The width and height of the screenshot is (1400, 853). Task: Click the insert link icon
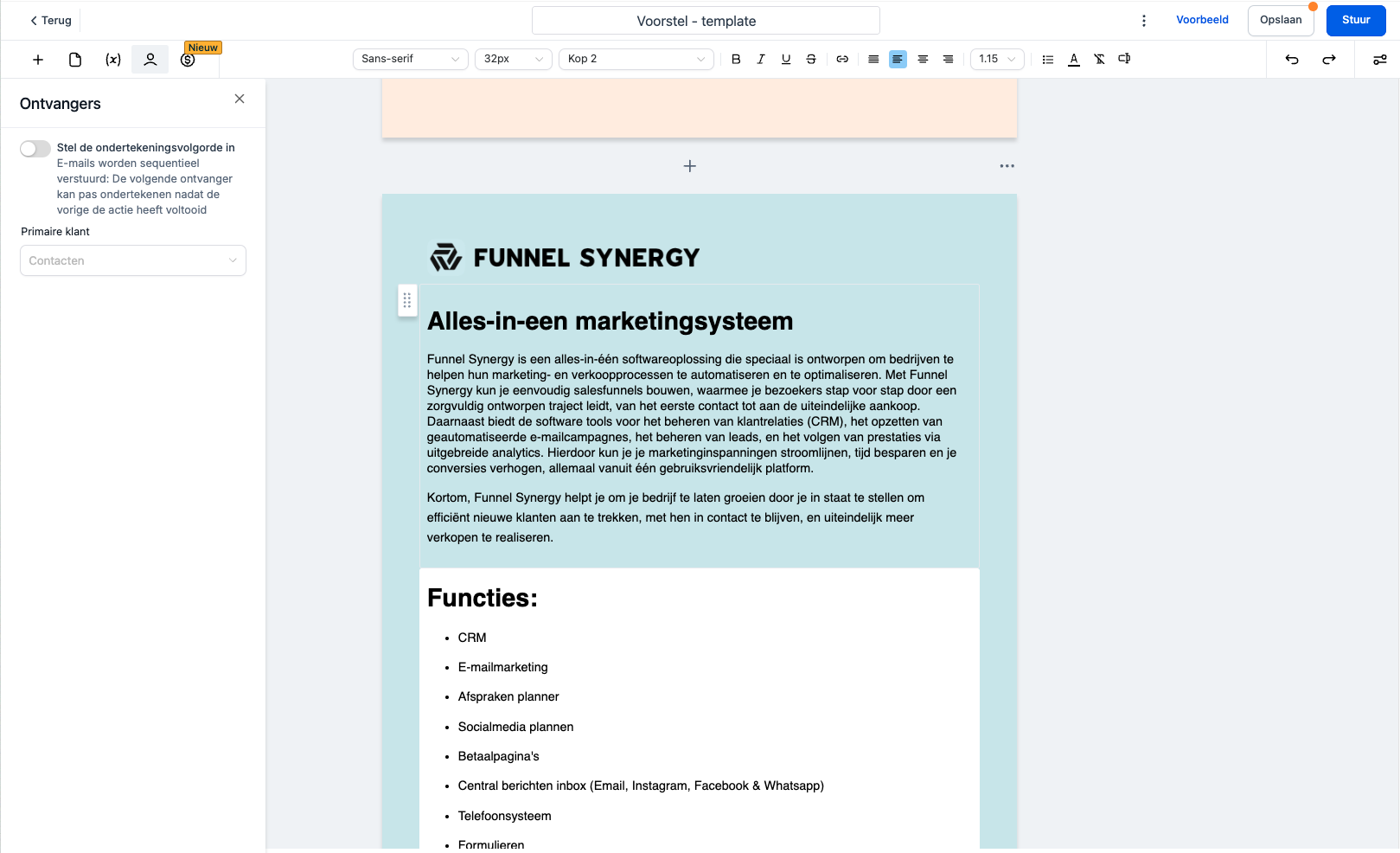point(842,59)
